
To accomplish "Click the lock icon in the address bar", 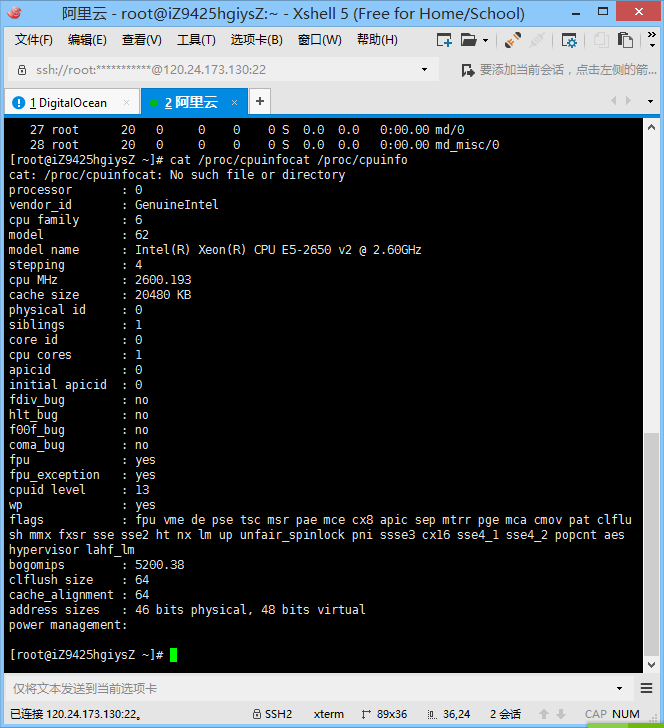I will tap(22, 70).
